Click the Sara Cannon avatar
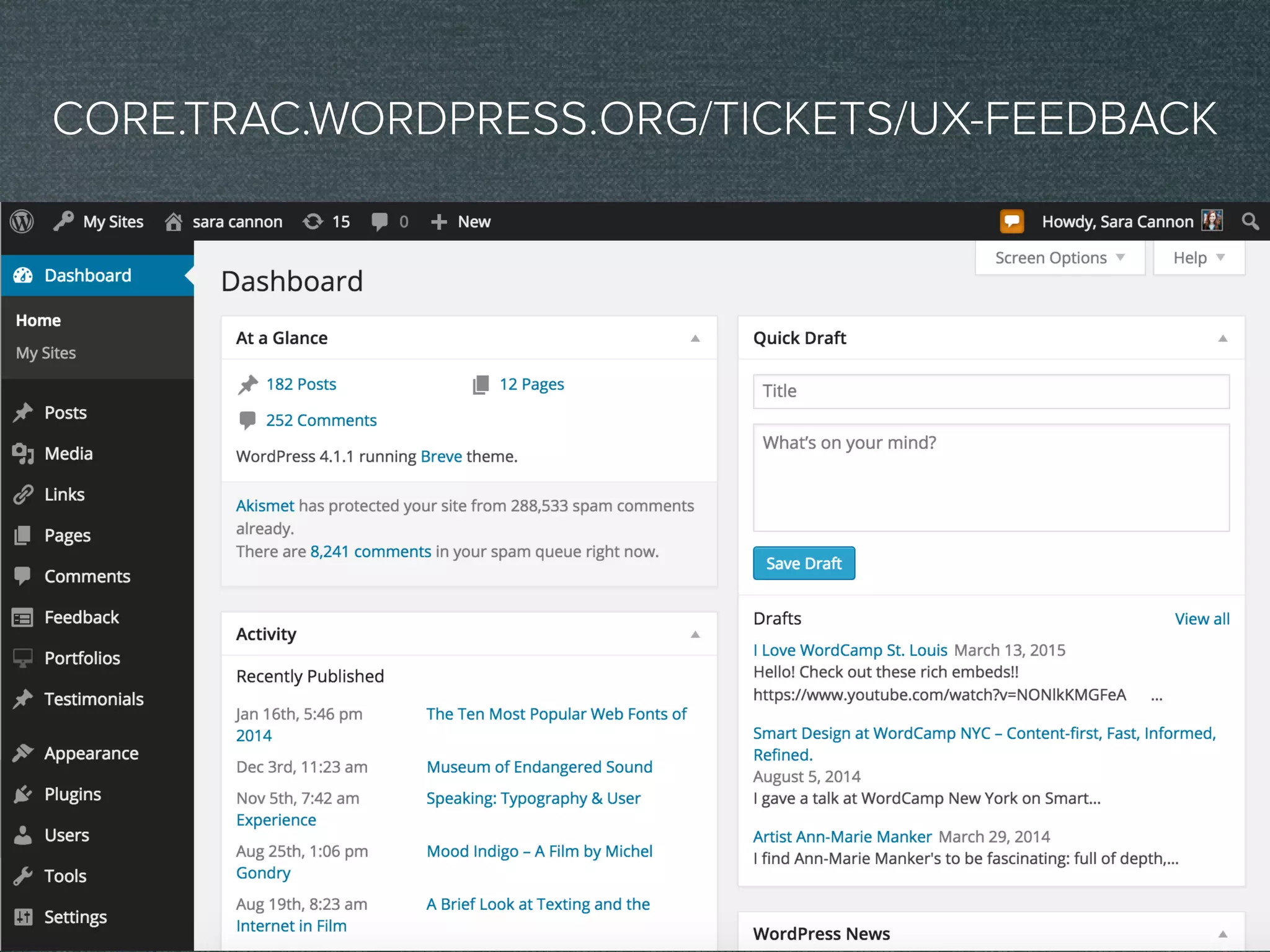Image resolution: width=1270 pixels, height=952 pixels. (1212, 221)
